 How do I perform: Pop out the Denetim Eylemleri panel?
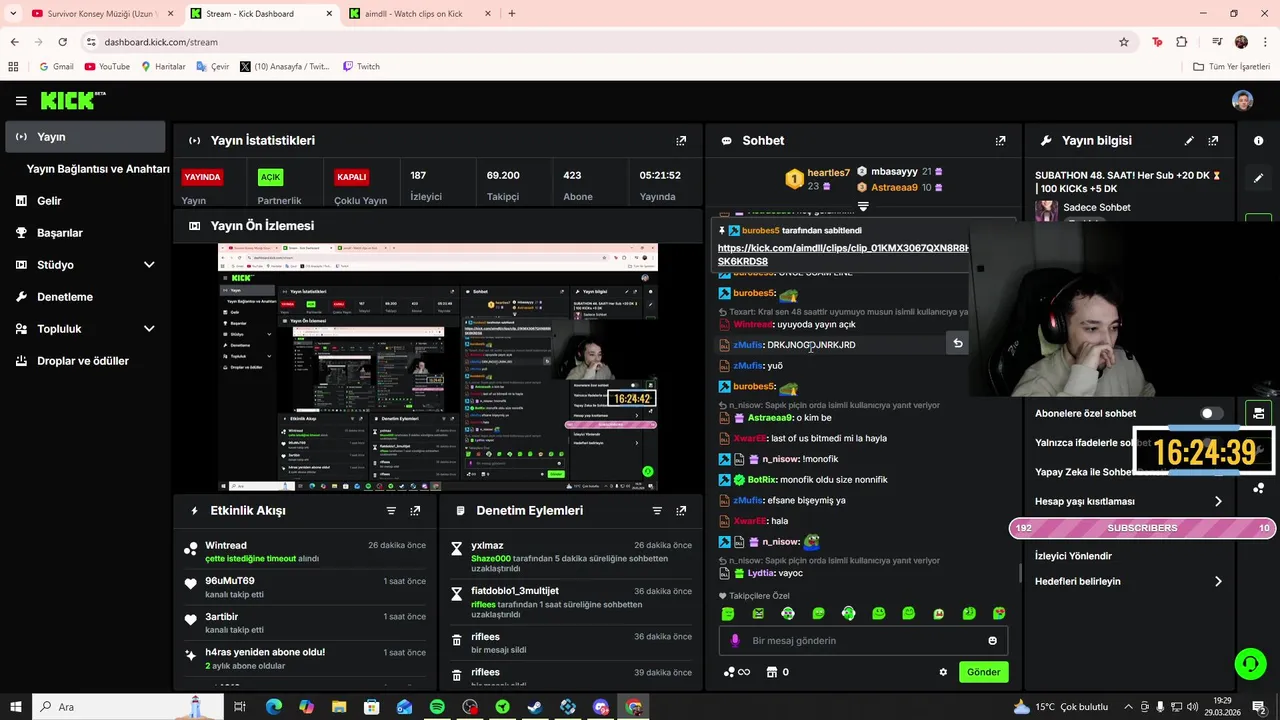pyautogui.click(x=681, y=511)
